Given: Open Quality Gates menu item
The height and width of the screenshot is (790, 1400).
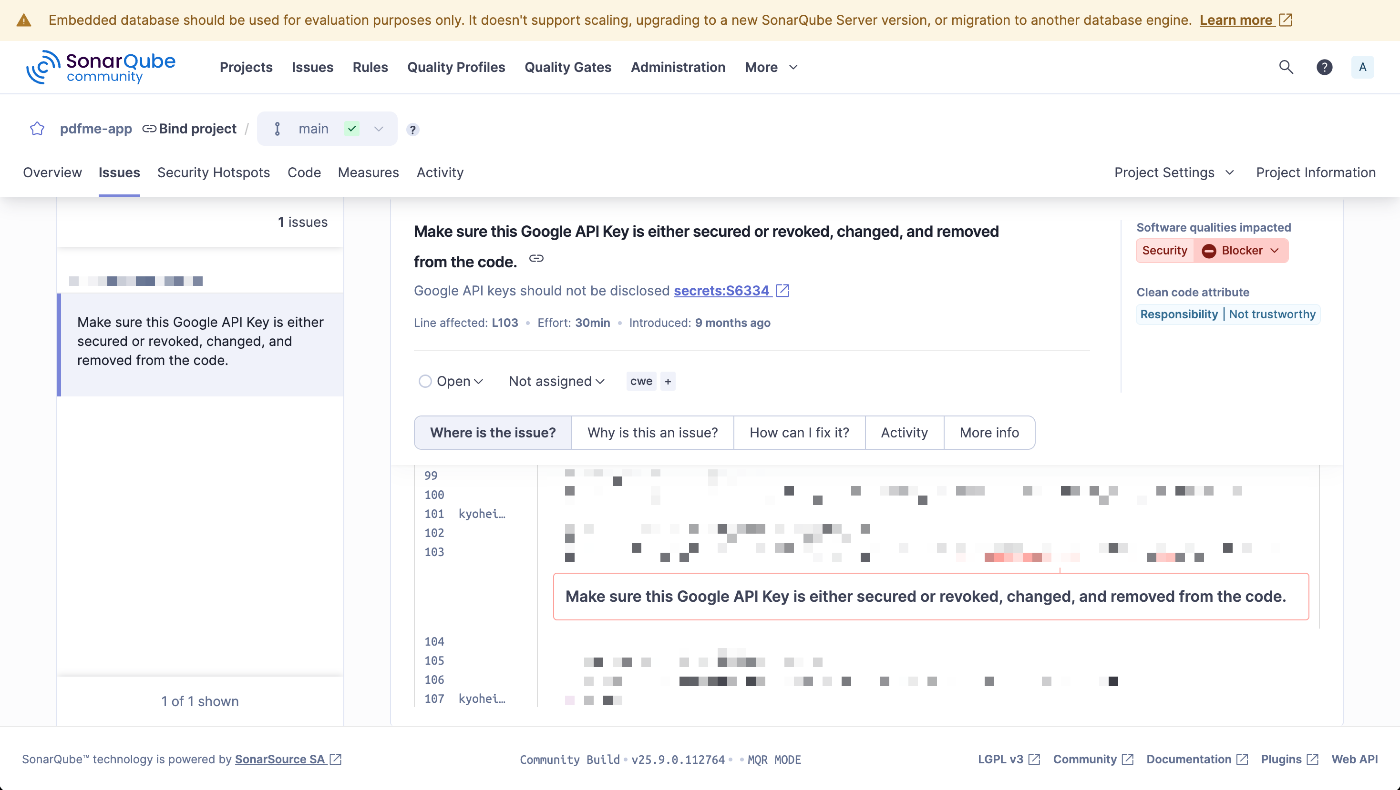Looking at the screenshot, I should (x=568, y=67).
